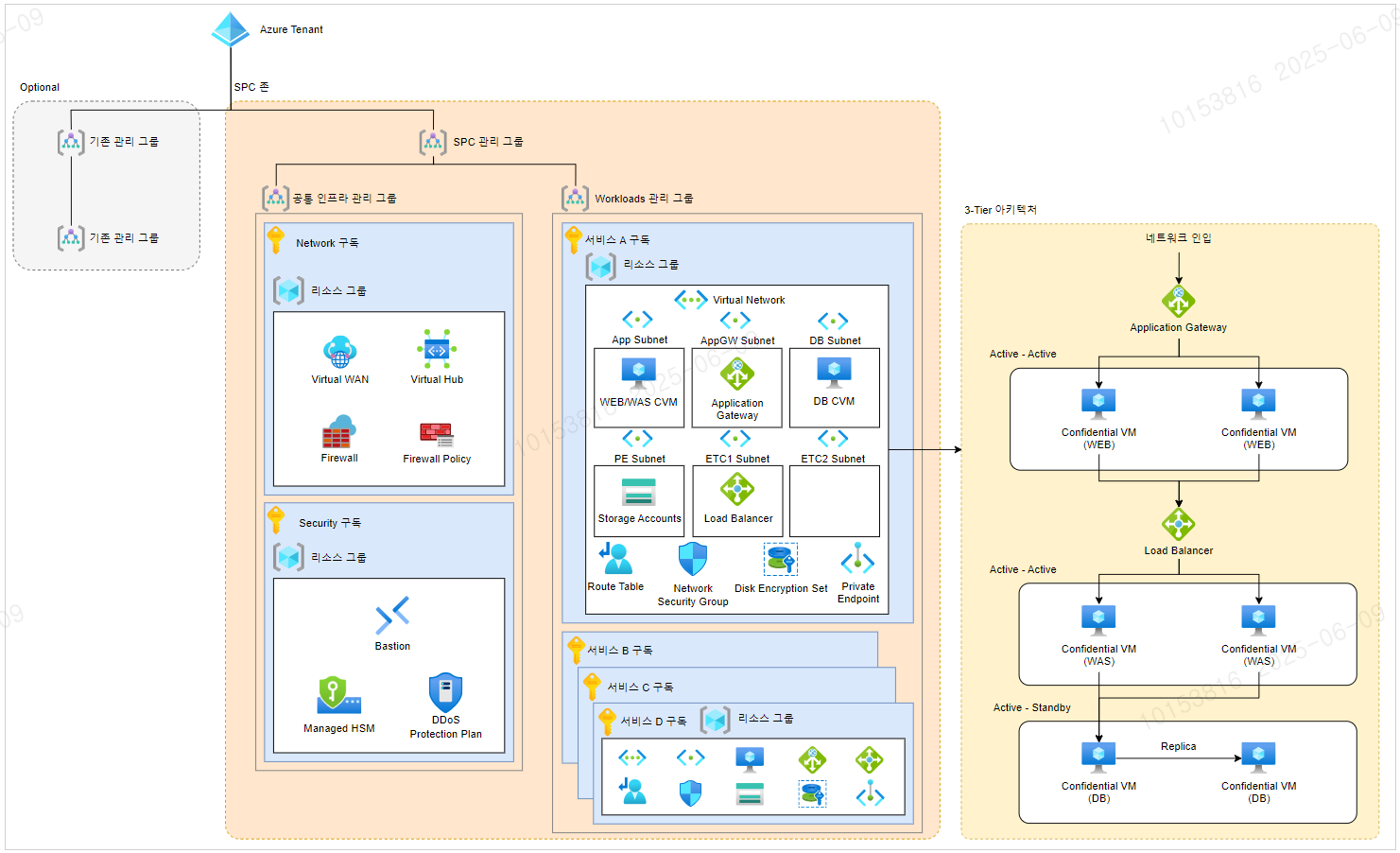Select the resource group icon in 서비스 D 구독
This screenshot has height=853, width=1400.
(716, 720)
